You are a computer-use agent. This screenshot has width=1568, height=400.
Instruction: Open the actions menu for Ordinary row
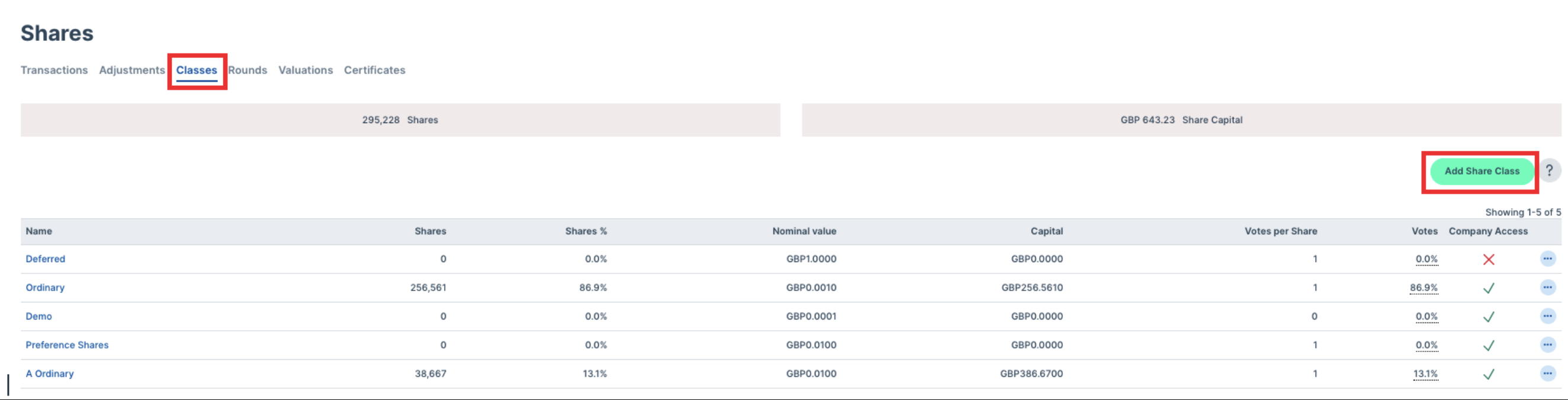click(x=1547, y=288)
